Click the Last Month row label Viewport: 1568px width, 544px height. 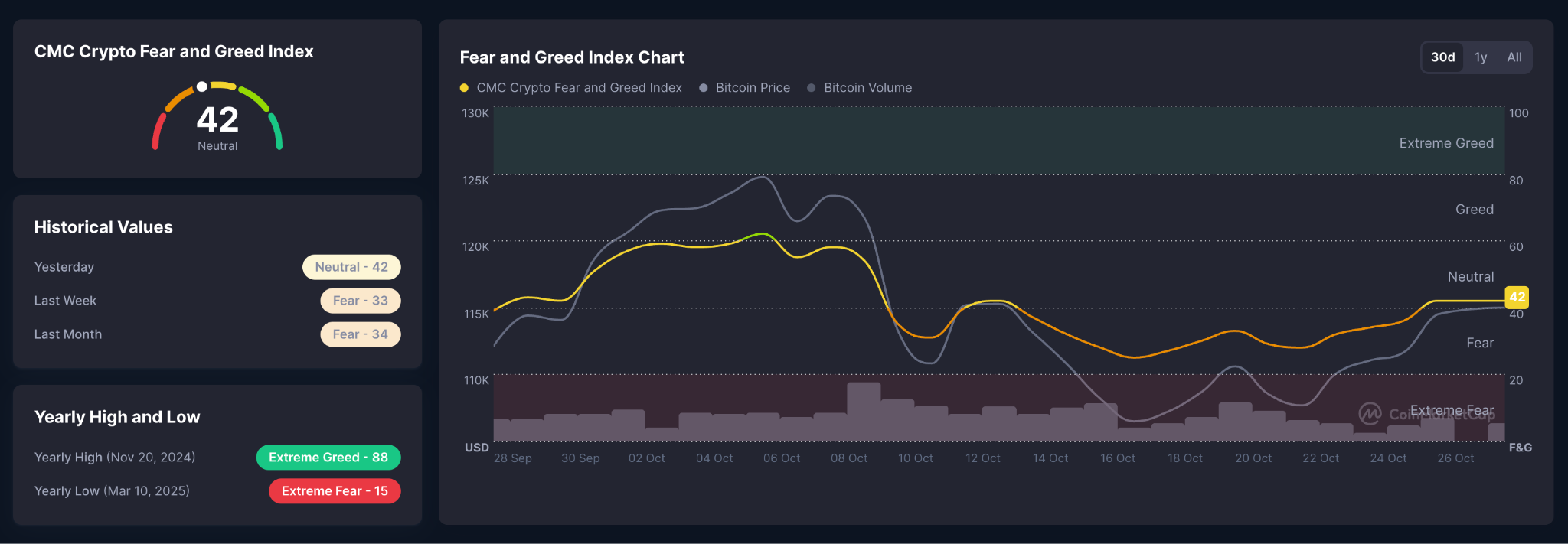68,334
